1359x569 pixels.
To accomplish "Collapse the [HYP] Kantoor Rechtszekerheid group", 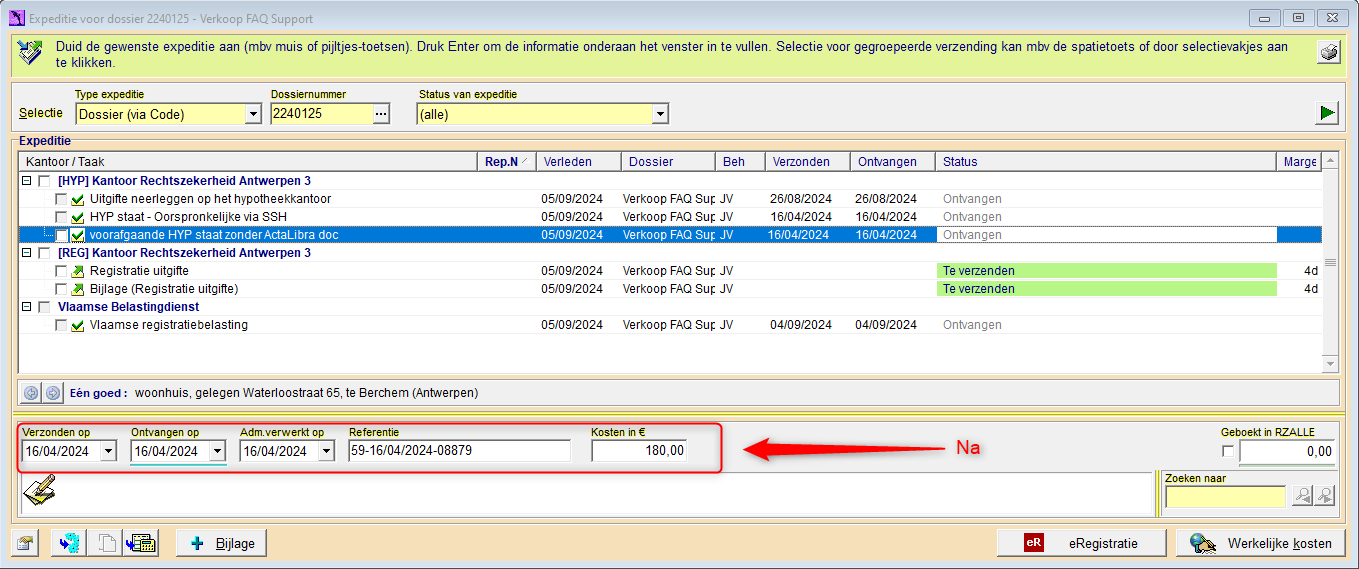I will click(26, 181).
